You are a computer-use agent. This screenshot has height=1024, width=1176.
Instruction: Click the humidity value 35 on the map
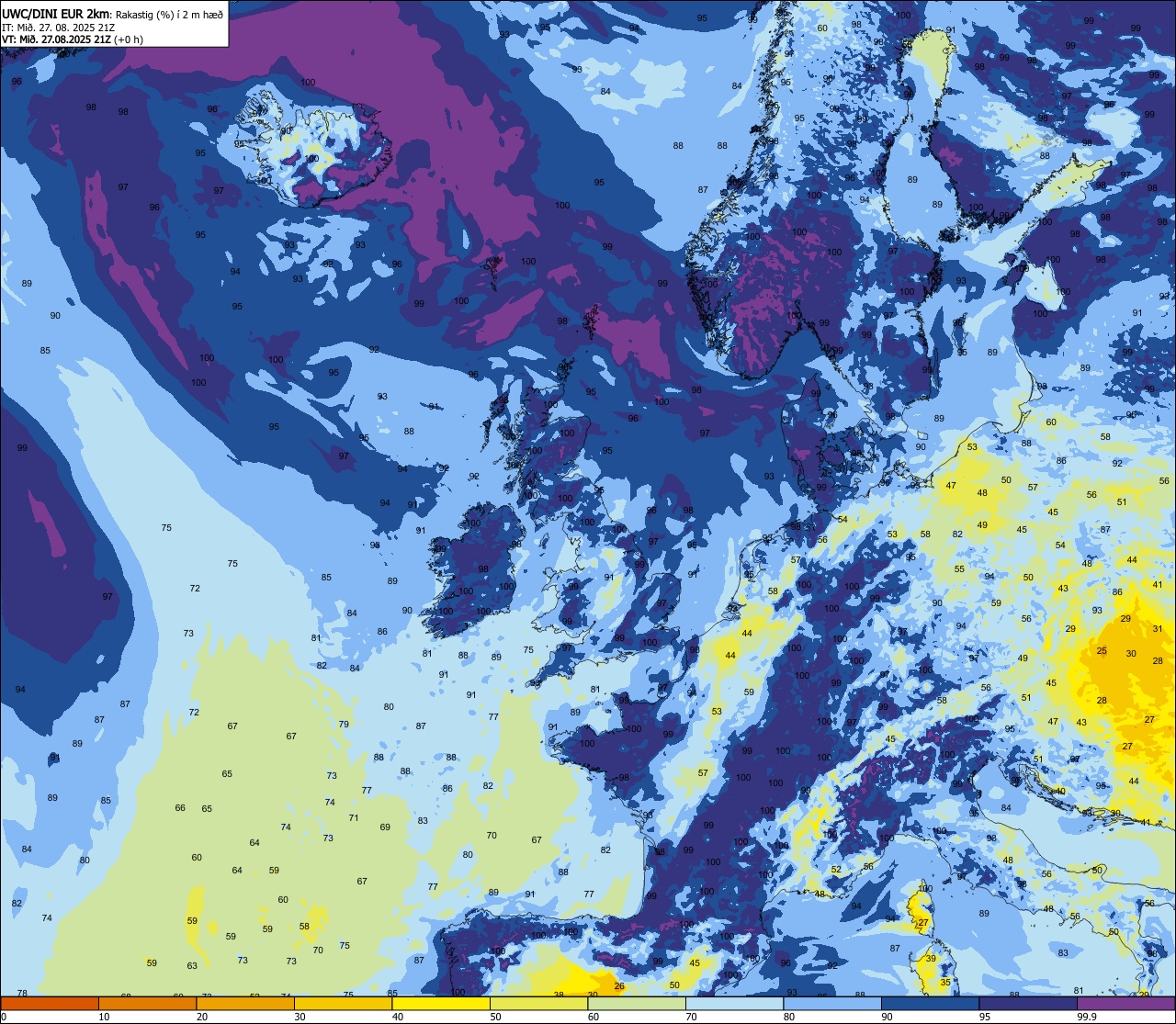[945, 983]
